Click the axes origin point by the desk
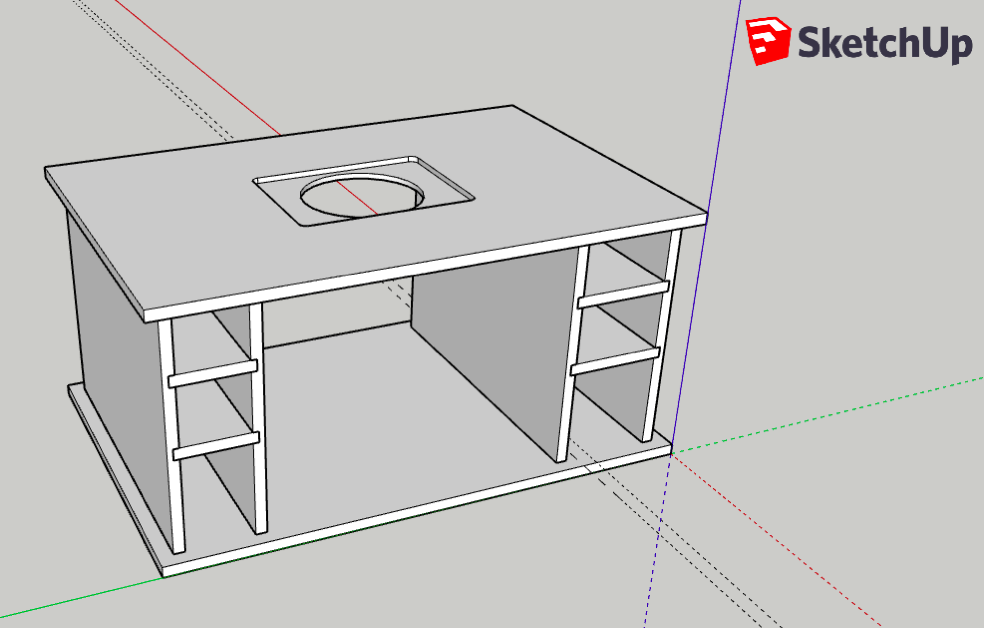The height and width of the screenshot is (628, 984). pos(673,450)
